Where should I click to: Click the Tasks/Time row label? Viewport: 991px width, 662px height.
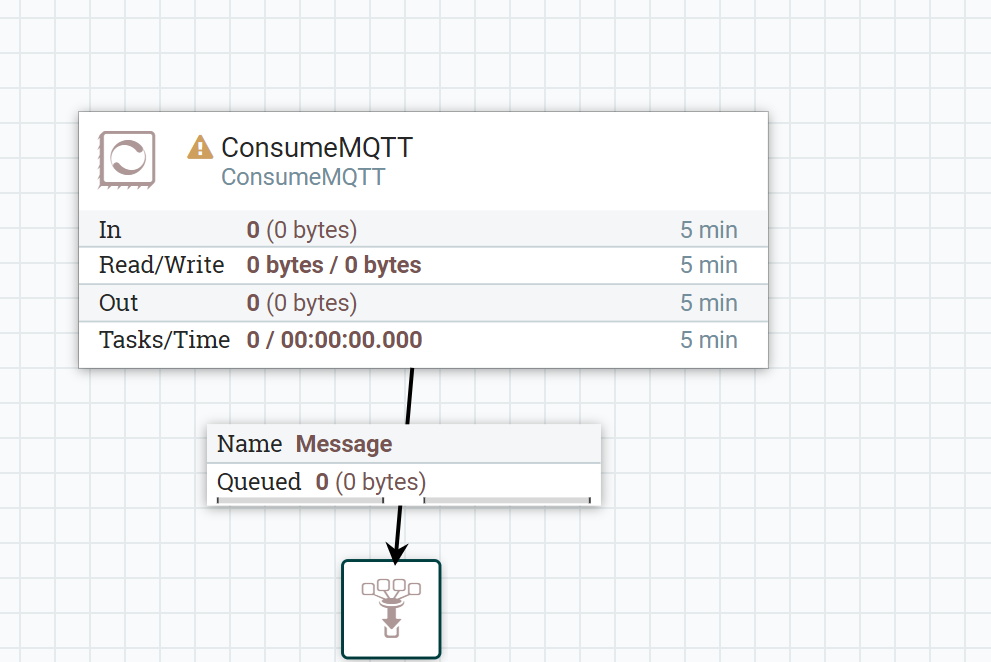[x=164, y=340]
